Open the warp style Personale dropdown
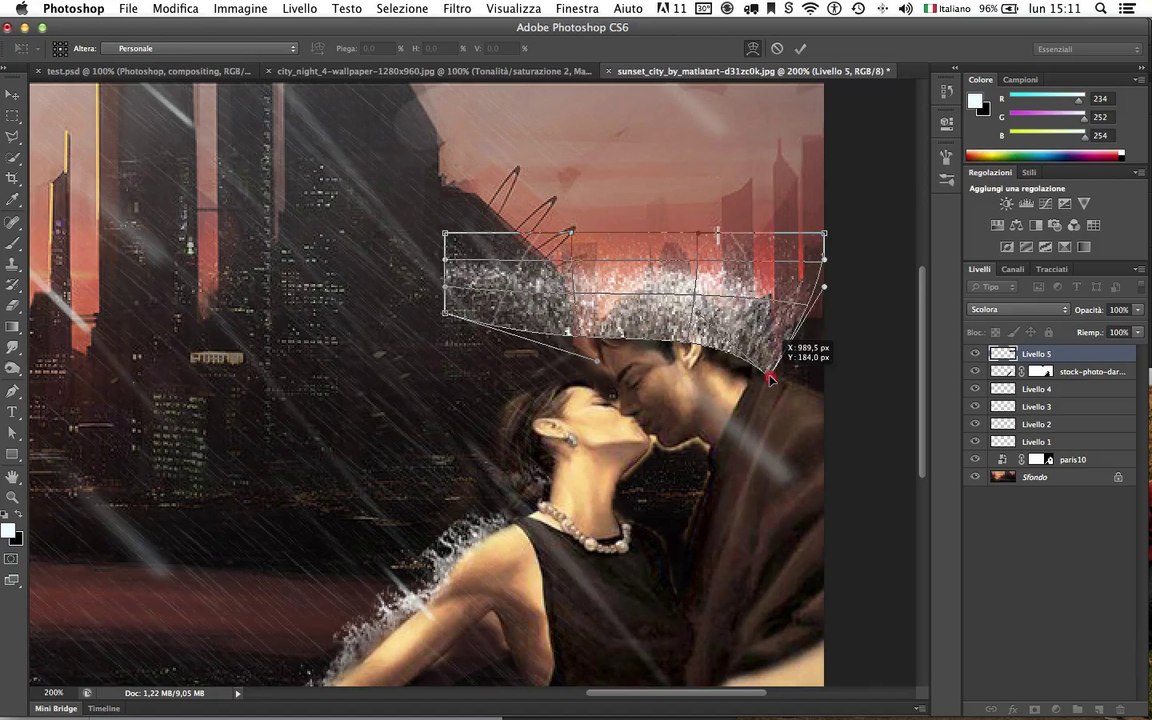 (x=199, y=48)
